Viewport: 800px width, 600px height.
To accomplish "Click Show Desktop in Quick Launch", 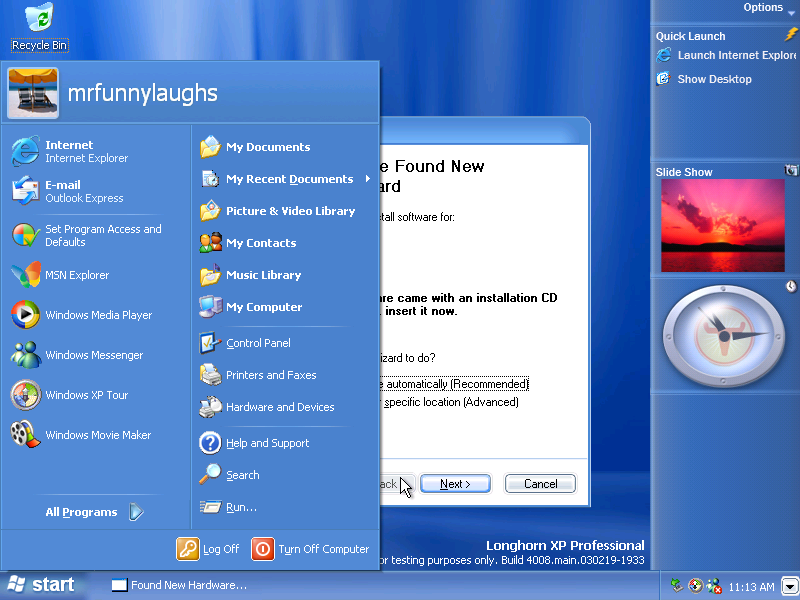I will (x=713, y=79).
